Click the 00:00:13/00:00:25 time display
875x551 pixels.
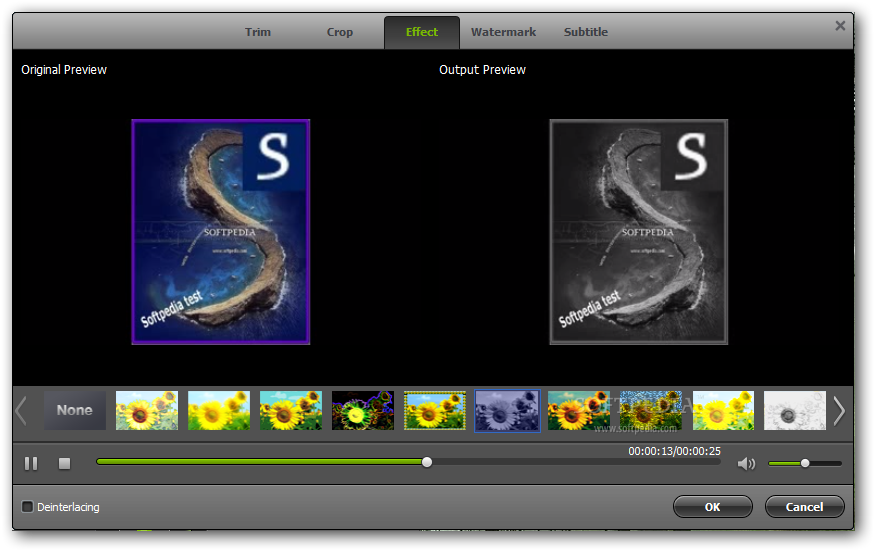coord(674,451)
